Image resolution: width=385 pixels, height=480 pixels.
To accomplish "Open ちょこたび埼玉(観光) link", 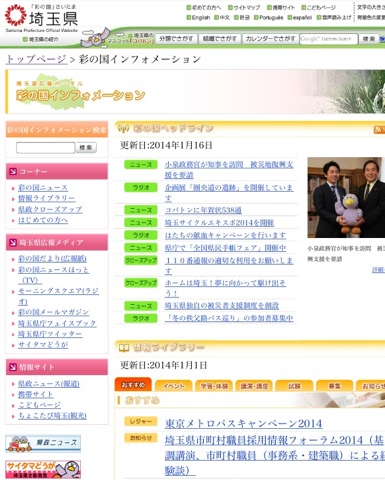I will tap(52, 416).
